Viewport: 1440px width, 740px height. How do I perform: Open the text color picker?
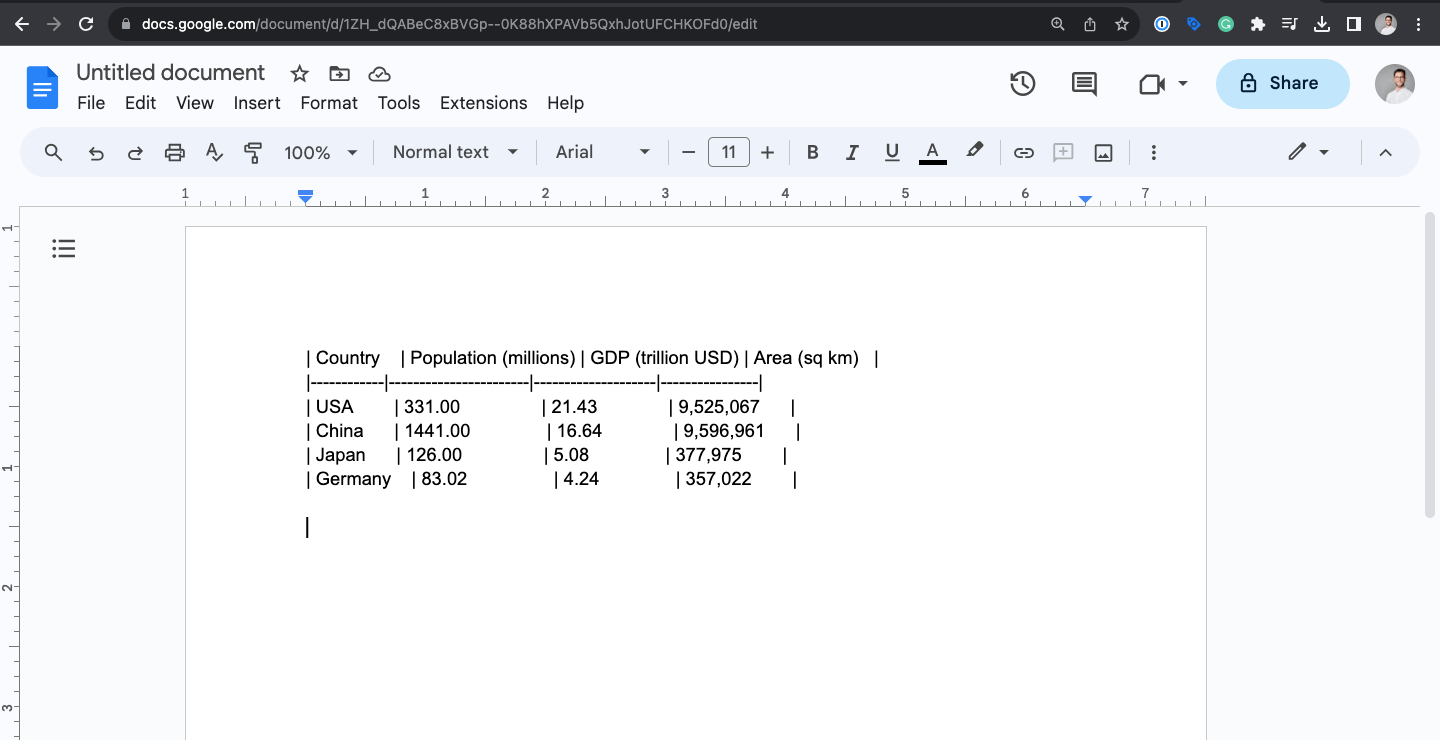(x=932, y=153)
